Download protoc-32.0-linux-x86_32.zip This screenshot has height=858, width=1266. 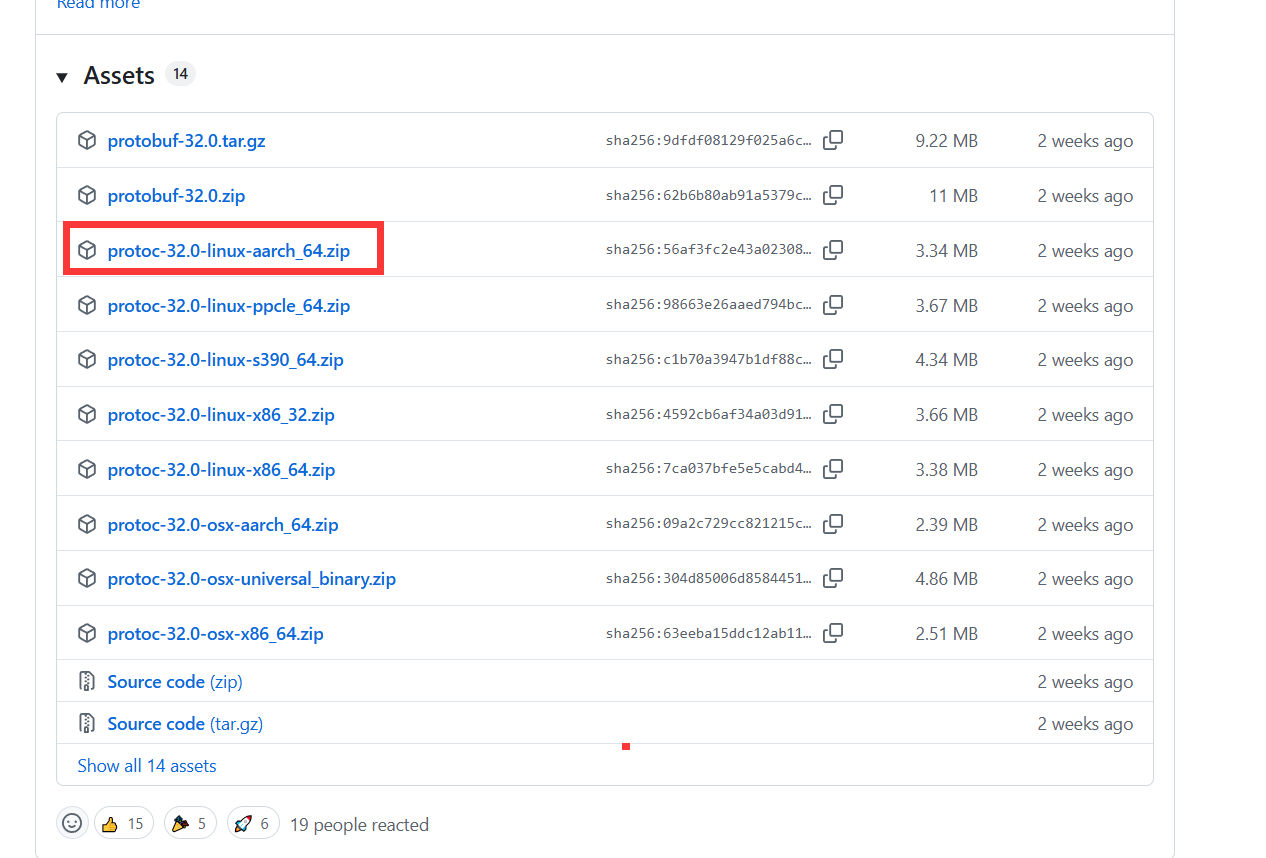221,415
